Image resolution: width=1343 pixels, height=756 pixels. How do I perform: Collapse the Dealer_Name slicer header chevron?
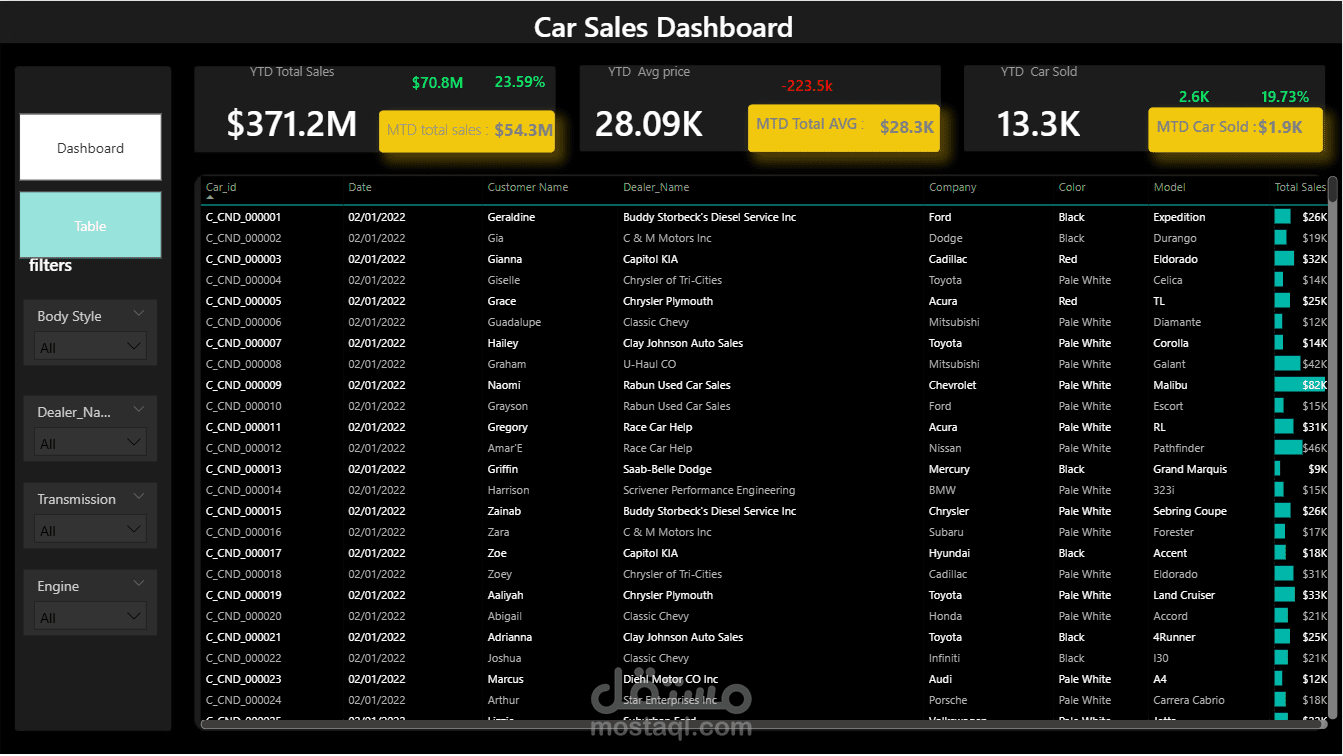[x=138, y=410]
